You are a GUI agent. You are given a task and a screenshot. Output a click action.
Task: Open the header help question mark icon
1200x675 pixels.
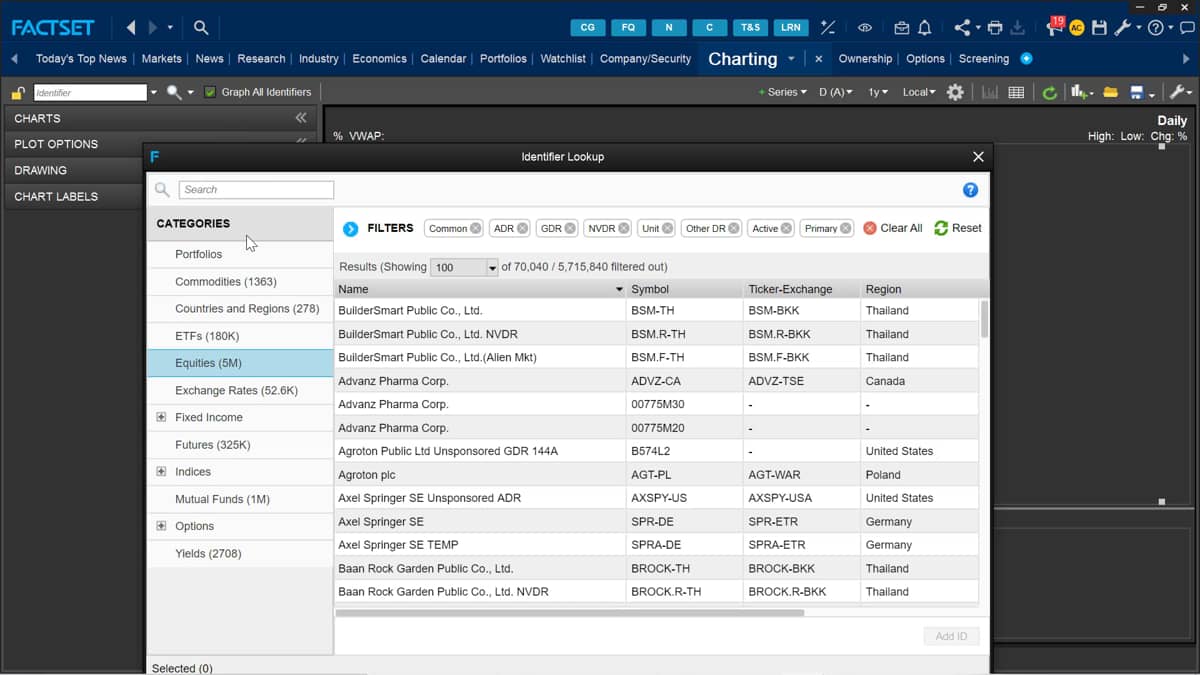(x=1155, y=28)
